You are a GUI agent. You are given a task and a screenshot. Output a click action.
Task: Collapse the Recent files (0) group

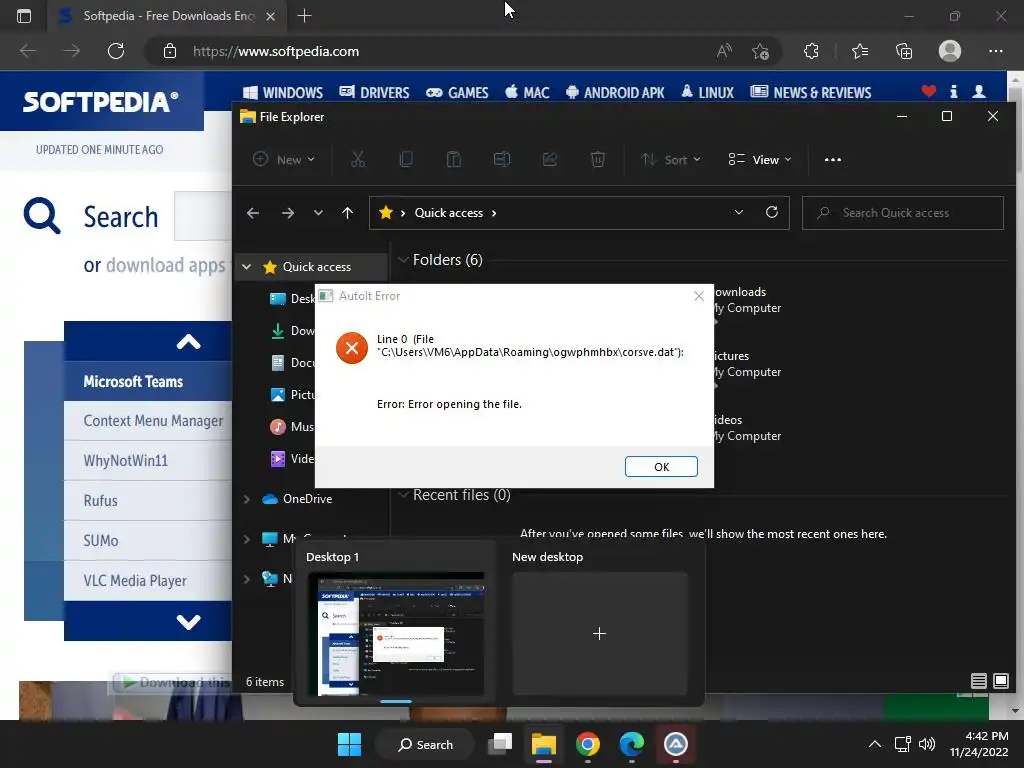pyautogui.click(x=403, y=495)
